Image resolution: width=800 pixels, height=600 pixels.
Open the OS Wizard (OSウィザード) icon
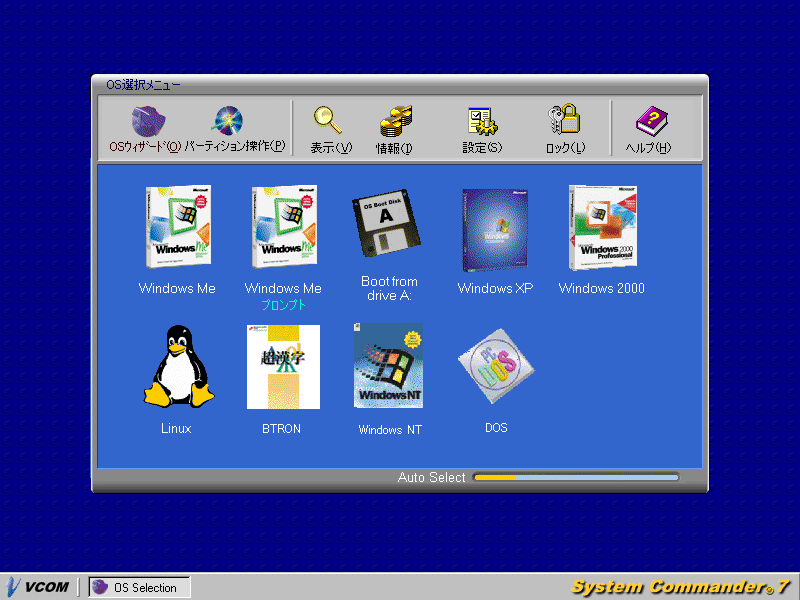148,121
